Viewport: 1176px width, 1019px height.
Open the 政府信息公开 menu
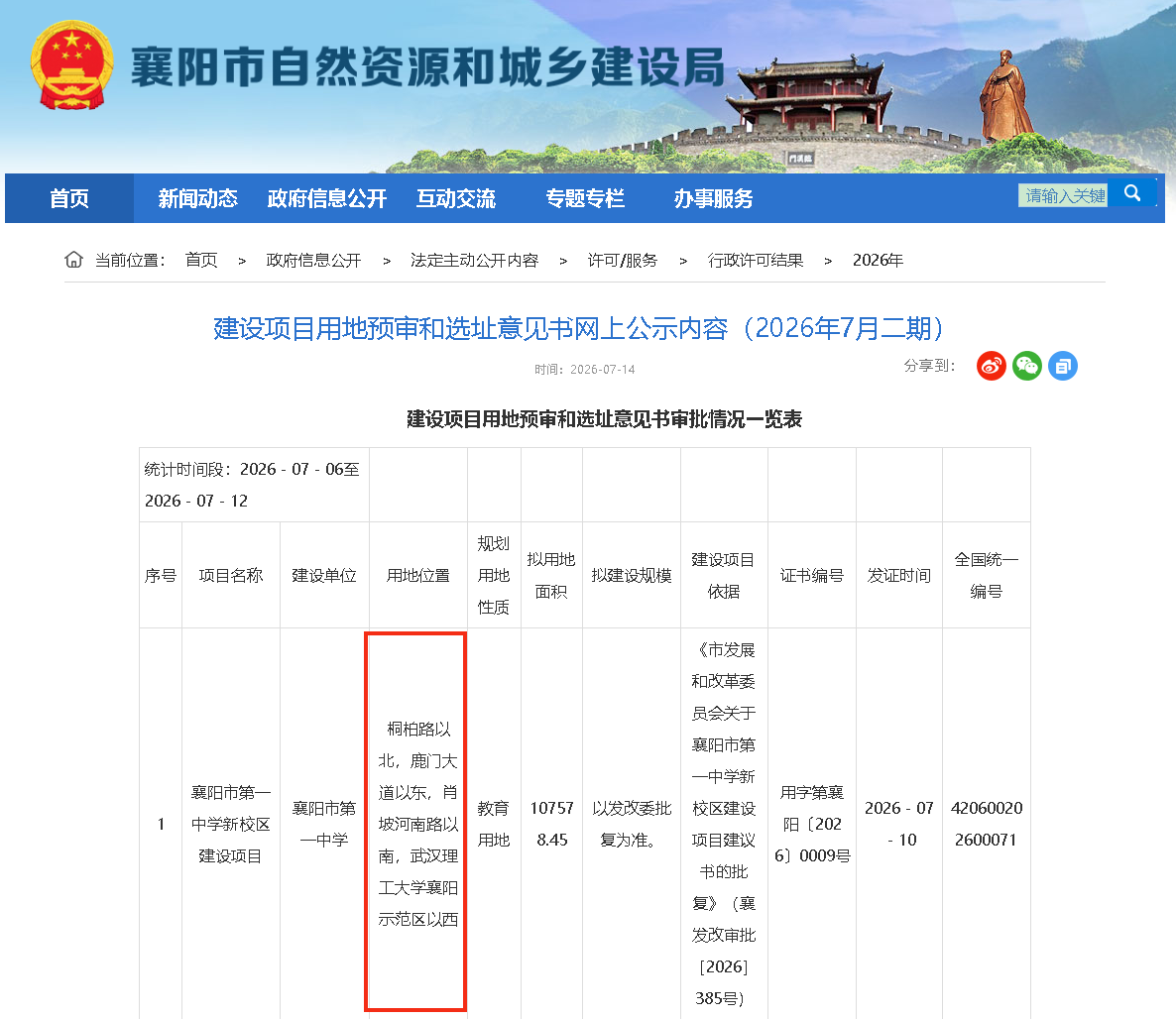tap(327, 198)
